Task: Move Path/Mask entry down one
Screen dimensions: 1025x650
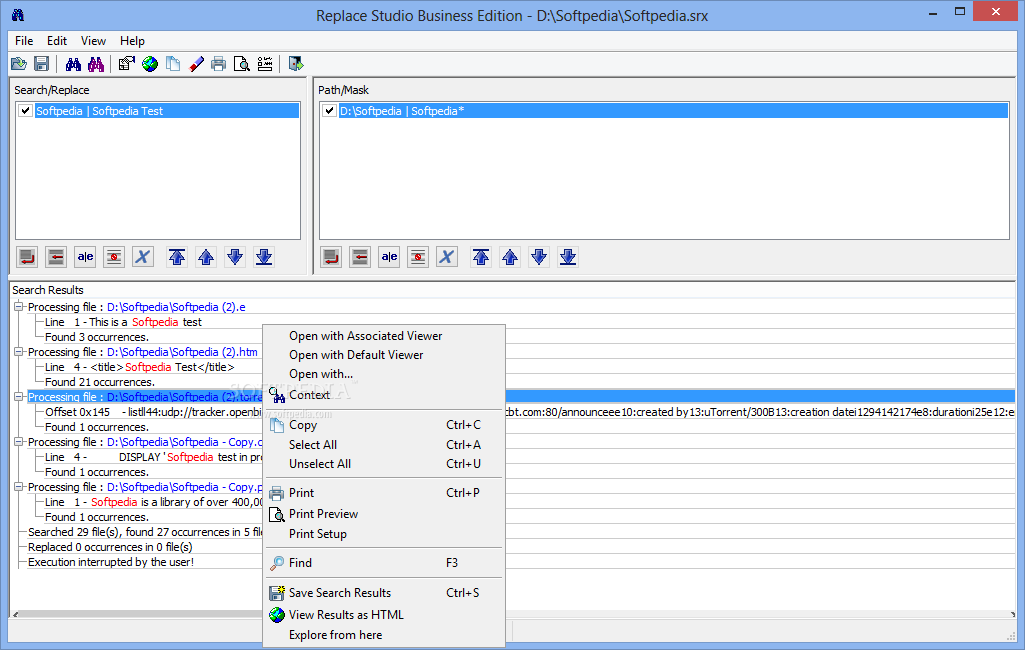Action: tap(539, 257)
